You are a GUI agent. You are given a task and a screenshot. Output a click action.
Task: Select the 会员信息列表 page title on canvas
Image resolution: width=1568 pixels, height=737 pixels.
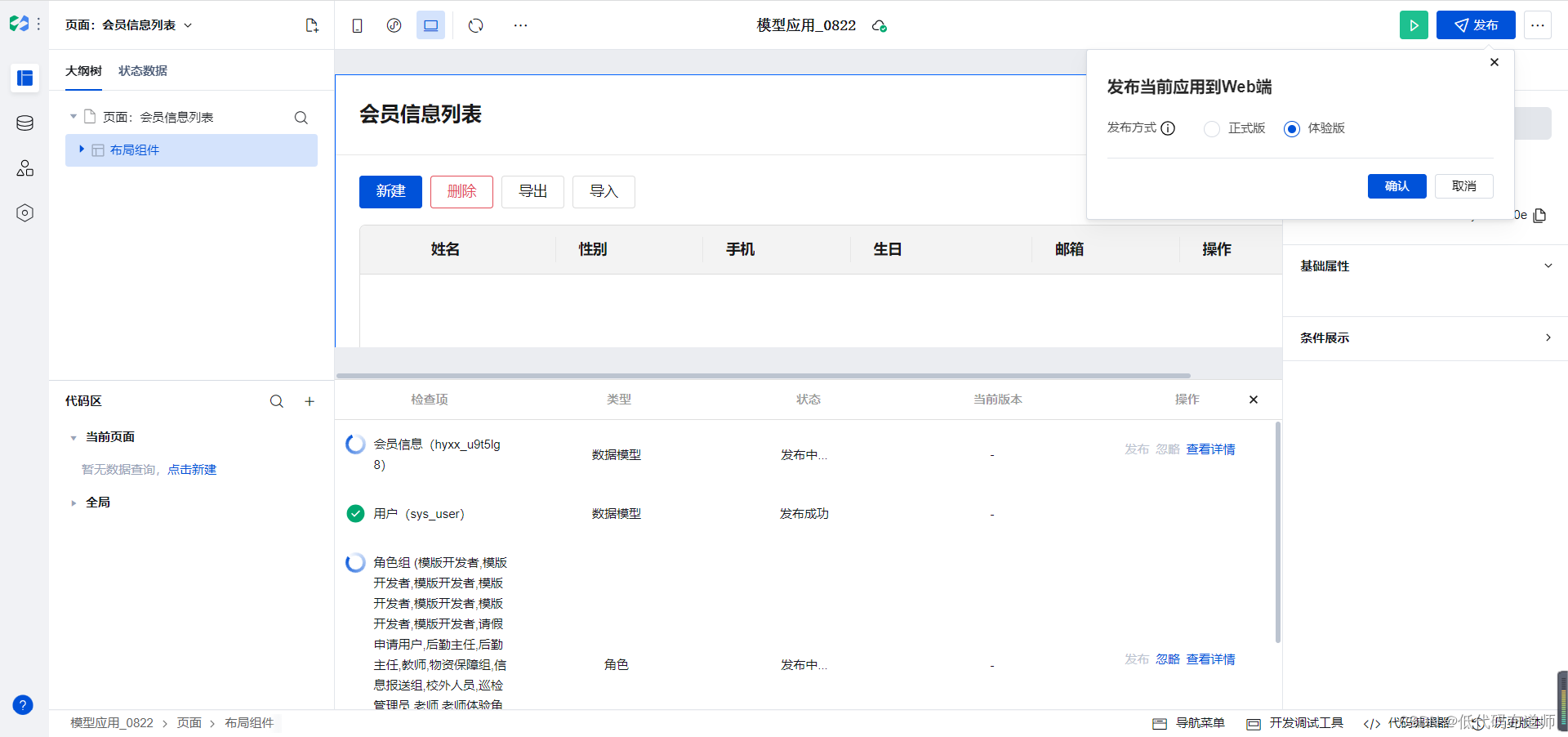pos(421,114)
